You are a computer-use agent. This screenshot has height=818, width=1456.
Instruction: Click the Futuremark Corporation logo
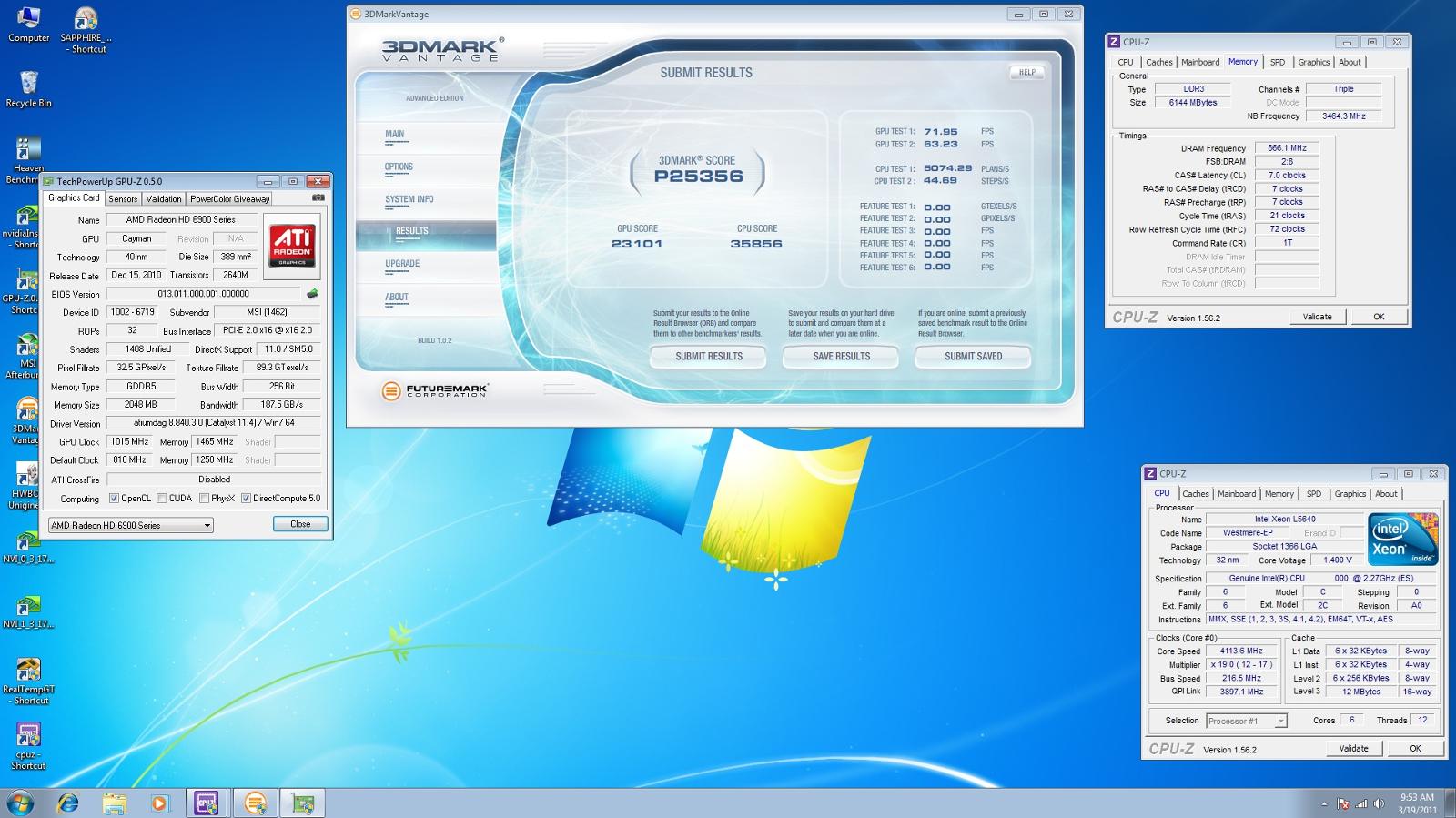435,390
